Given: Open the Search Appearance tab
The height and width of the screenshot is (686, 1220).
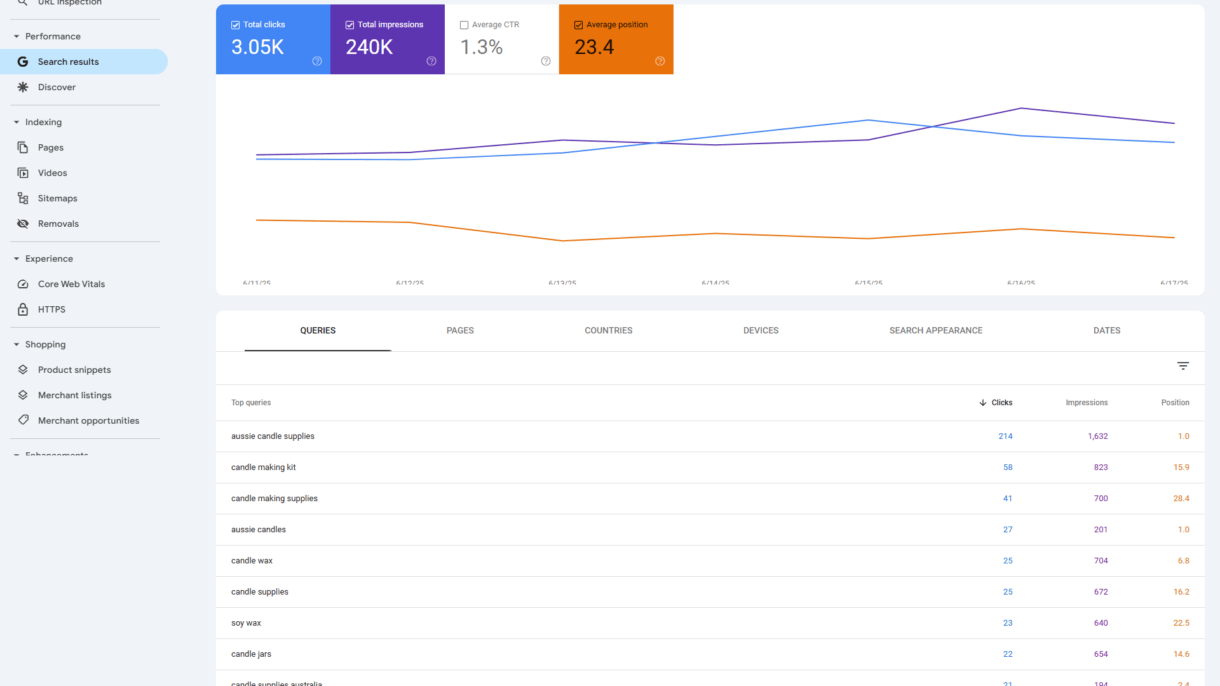Looking at the screenshot, I should pos(935,331).
